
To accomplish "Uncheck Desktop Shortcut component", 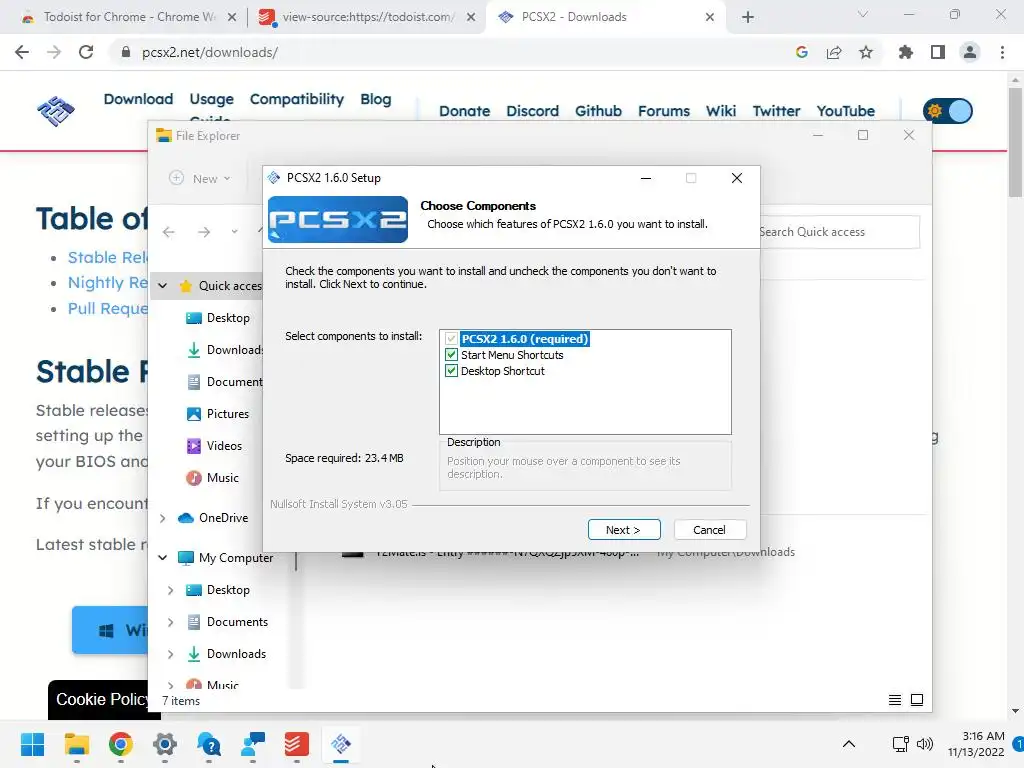I will (451, 371).
